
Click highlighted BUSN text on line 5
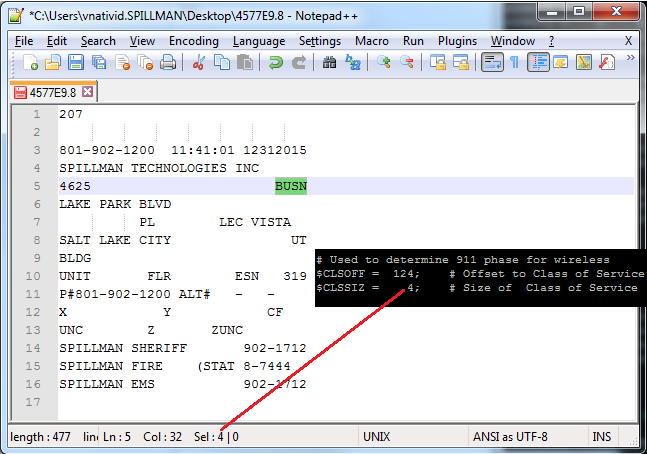(x=291, y=186)
